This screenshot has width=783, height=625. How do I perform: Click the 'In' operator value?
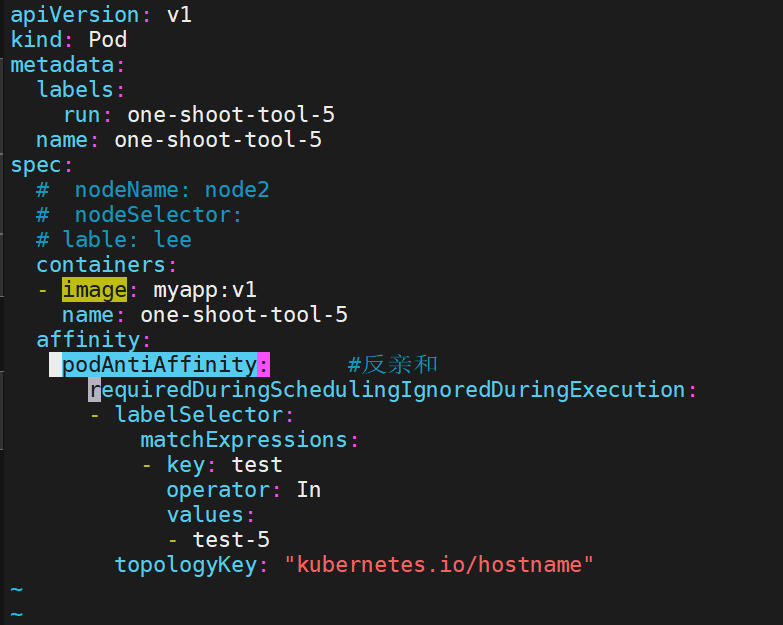click(309, 490)
